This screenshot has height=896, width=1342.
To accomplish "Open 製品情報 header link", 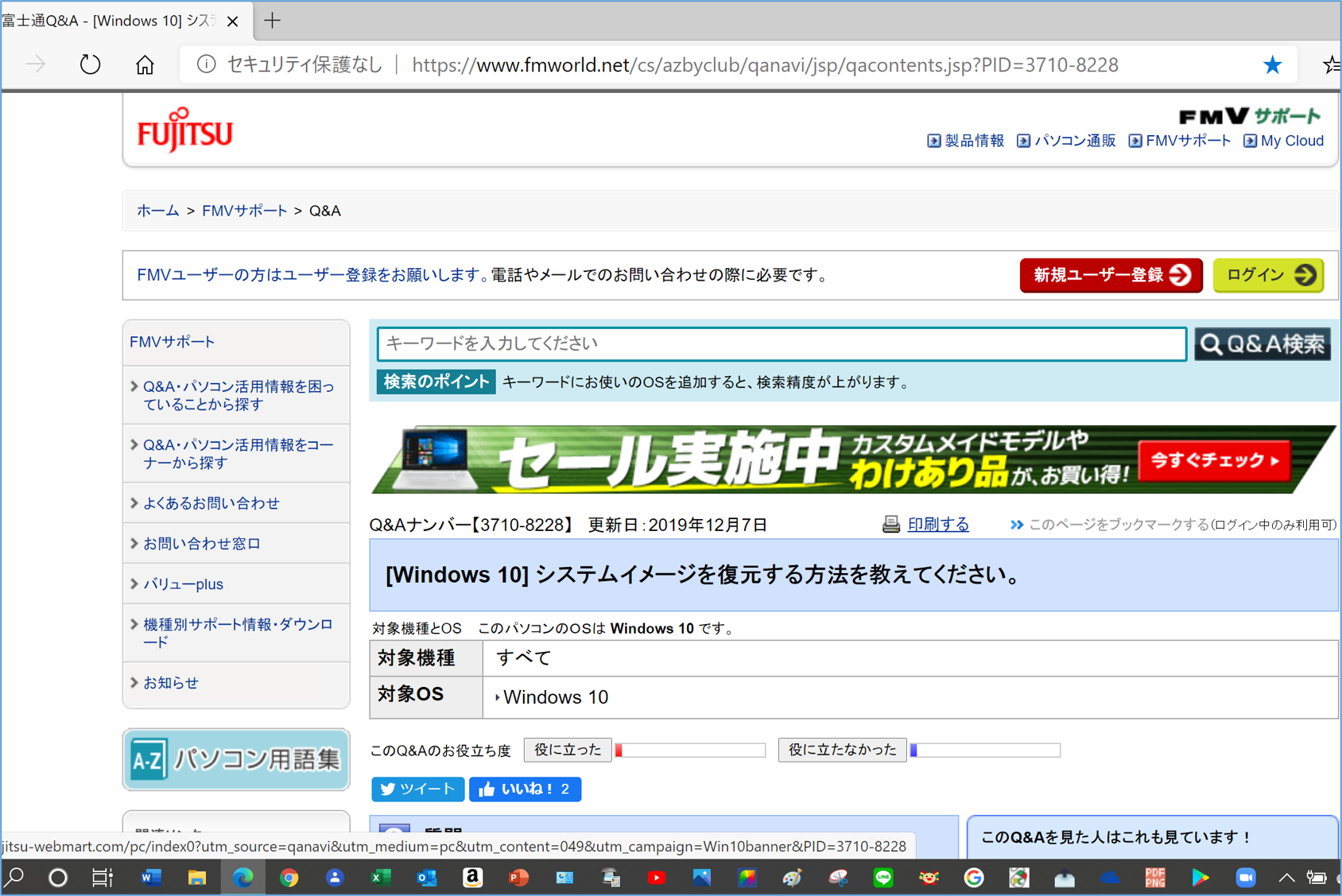I will click(x=966, y=141).
